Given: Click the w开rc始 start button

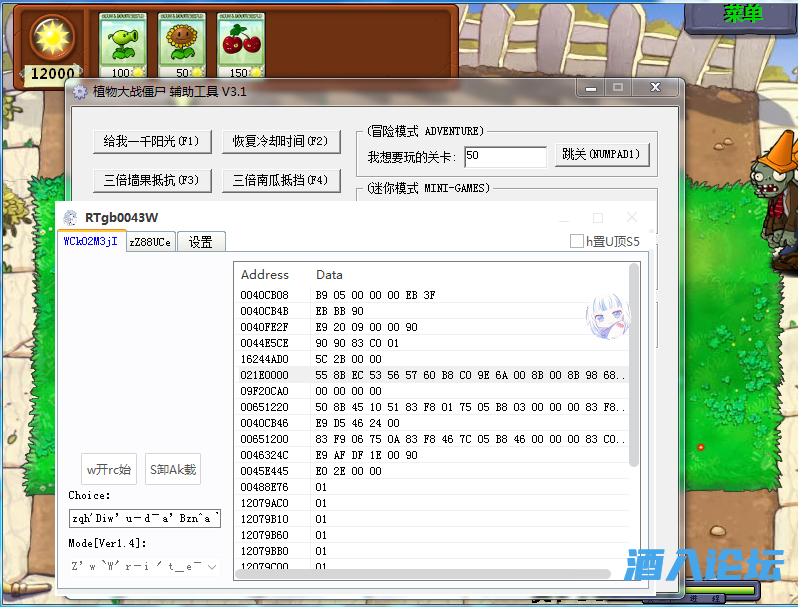Looking at the screenshot, I should (109, 469).
